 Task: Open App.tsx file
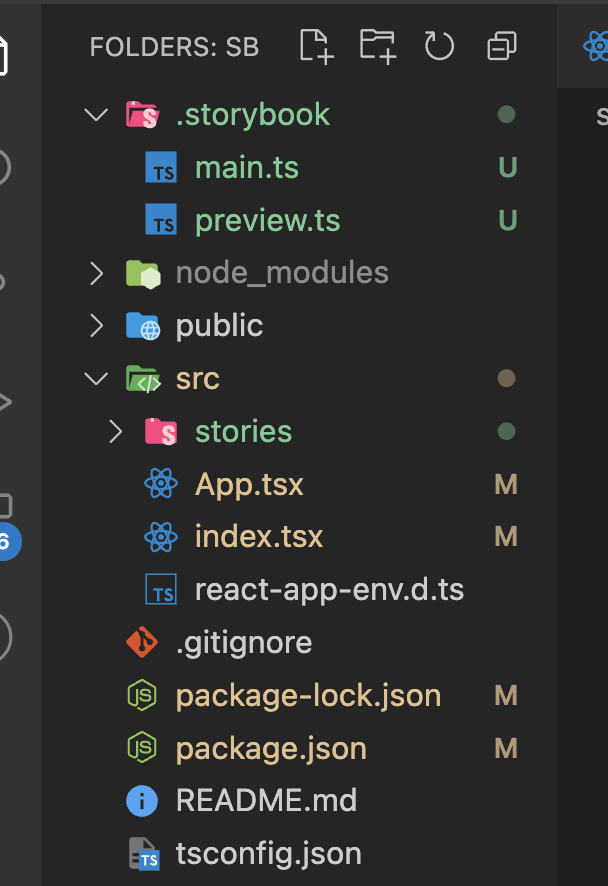pyautogui.click(x=249, y=485)
